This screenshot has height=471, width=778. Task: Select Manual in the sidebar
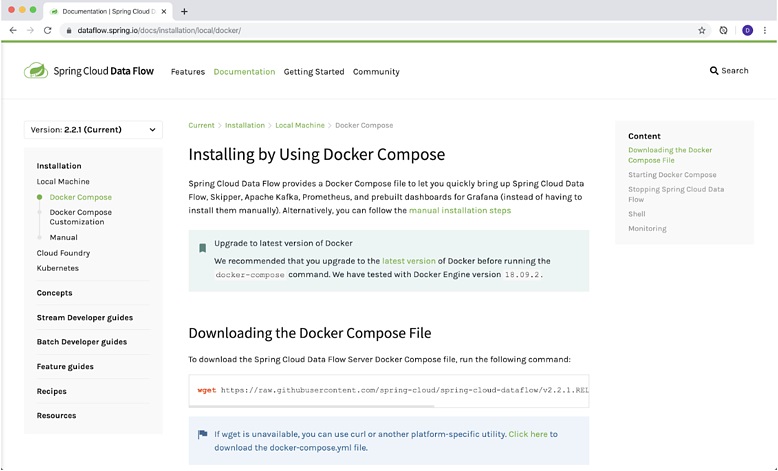(64, 237)
